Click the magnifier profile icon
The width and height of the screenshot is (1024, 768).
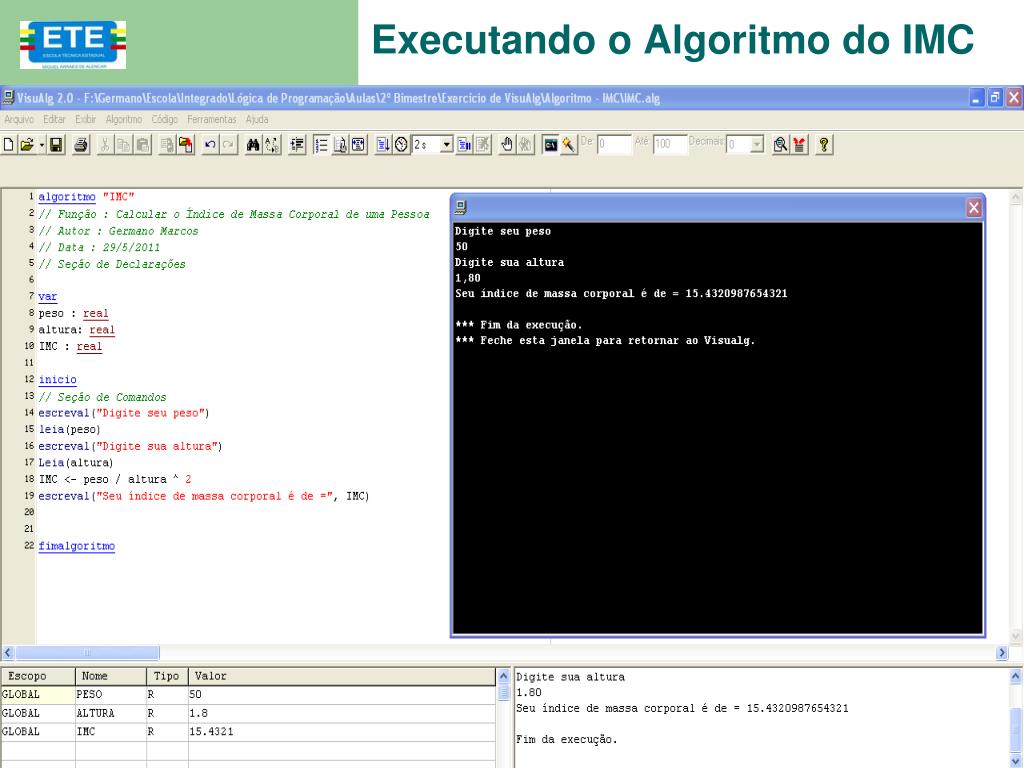tap(780, 144)
